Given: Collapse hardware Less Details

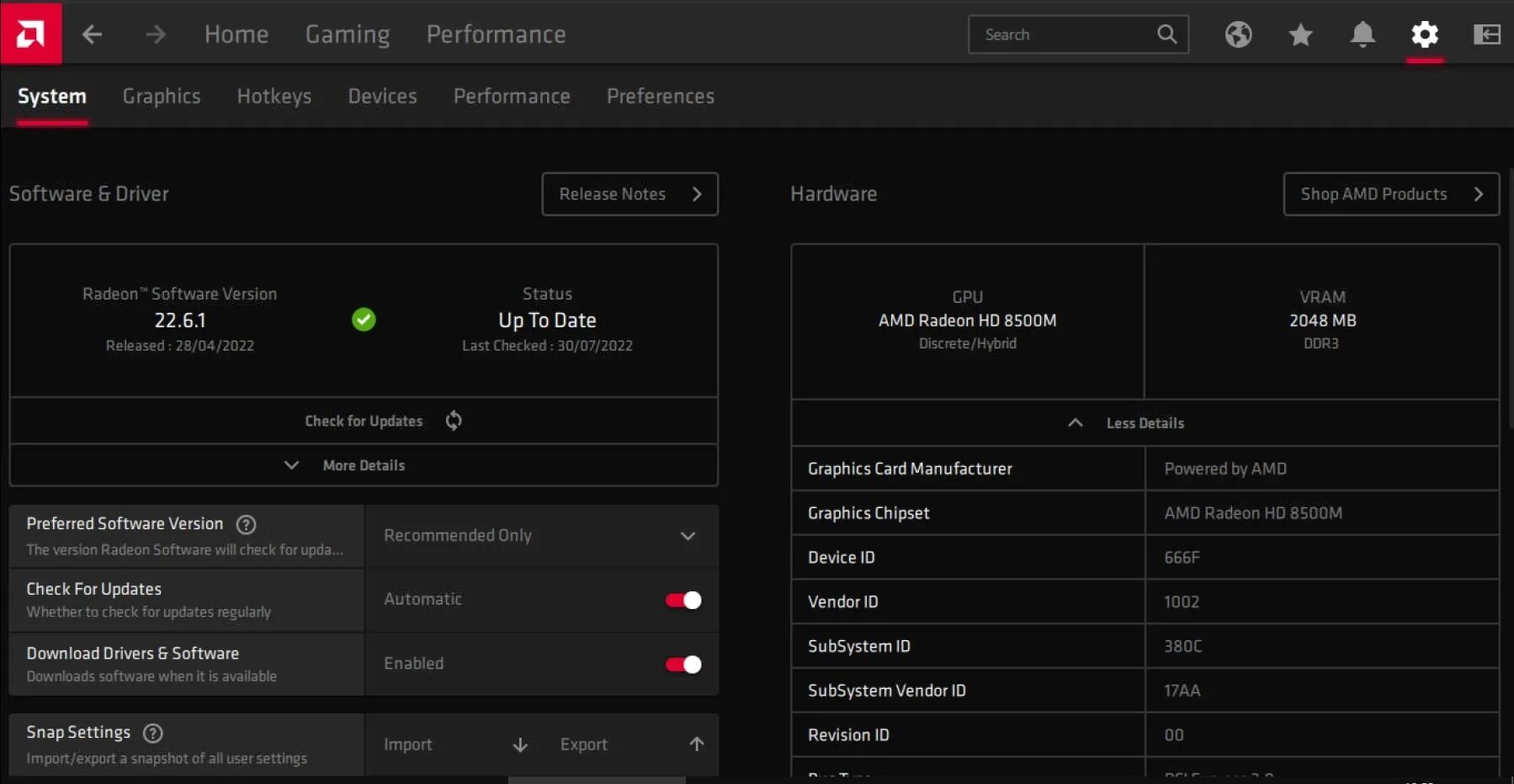Looking at the screenshot, I should pyautogui.click(x=1145, y=423).
